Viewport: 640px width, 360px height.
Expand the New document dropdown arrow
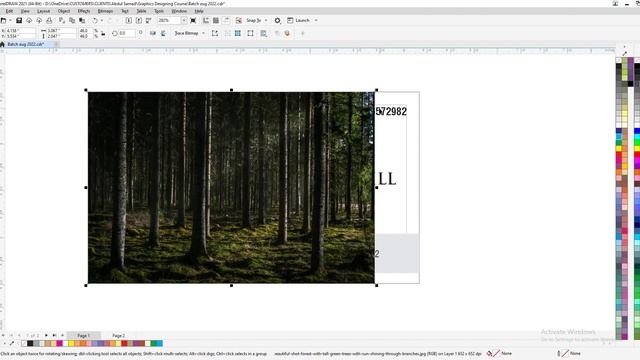tap(10, 20)
